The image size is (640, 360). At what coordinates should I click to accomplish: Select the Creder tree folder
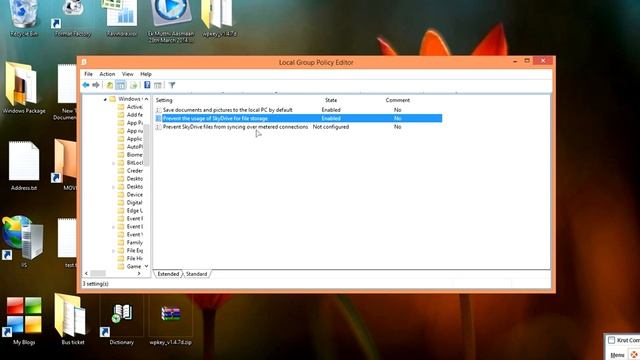coord(130,171)
